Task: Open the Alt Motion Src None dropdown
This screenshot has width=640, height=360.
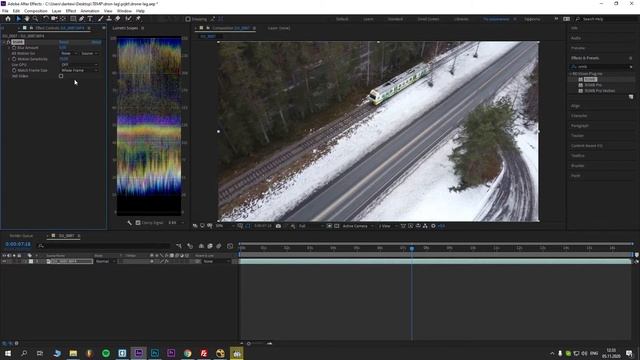Action: 68,53
